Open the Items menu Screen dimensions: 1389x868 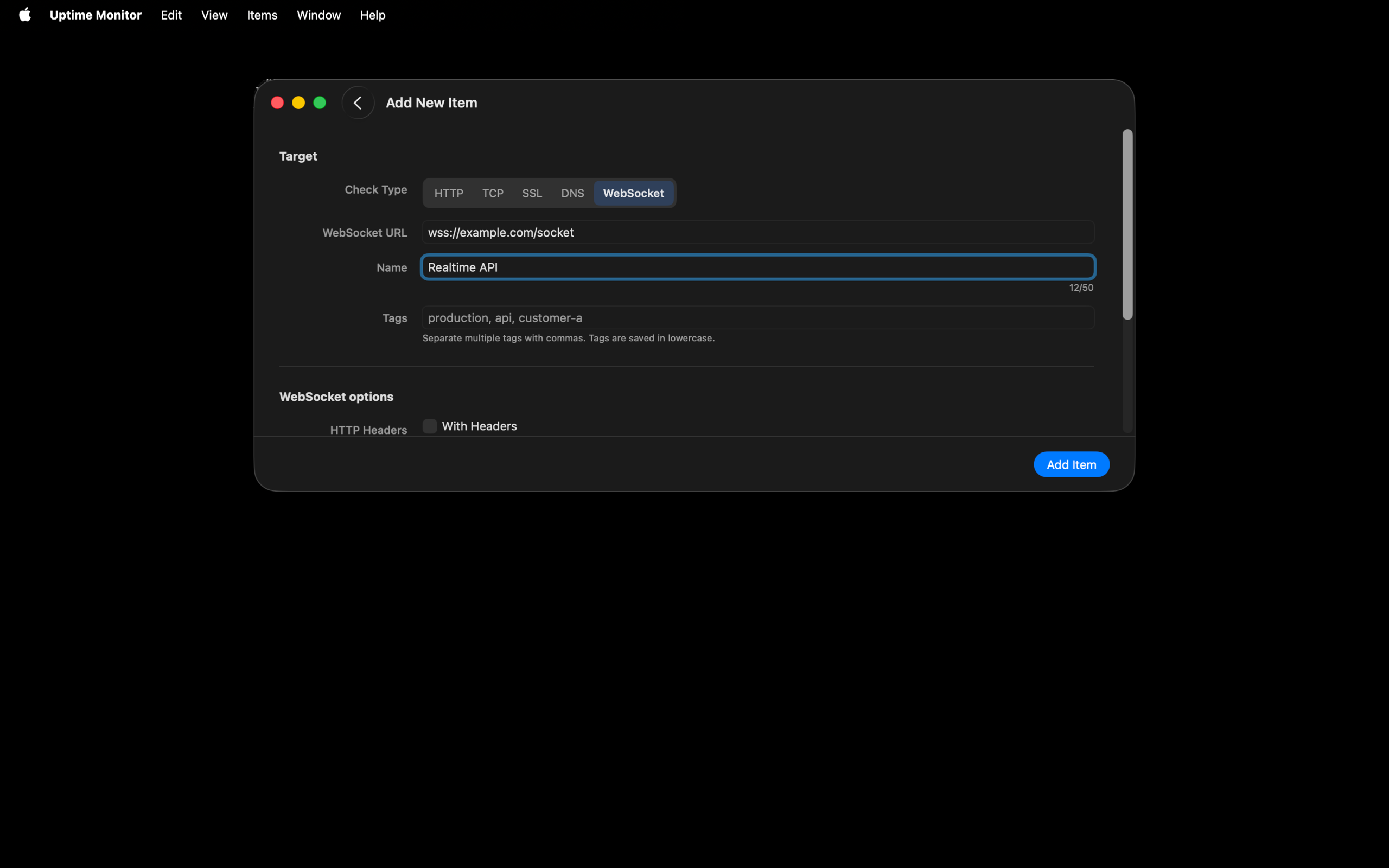pyautogui.click(x=262, y=15)
